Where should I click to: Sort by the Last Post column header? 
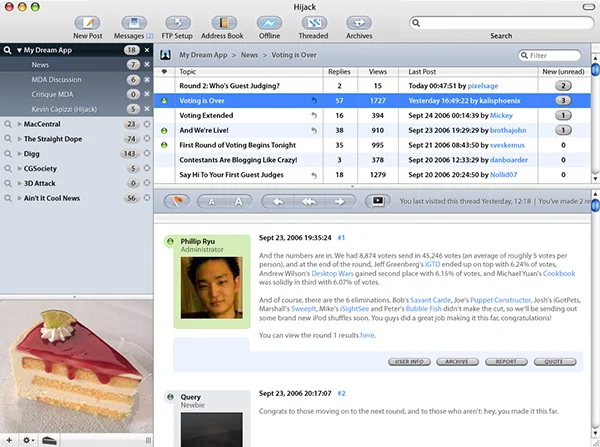[468, 72]
